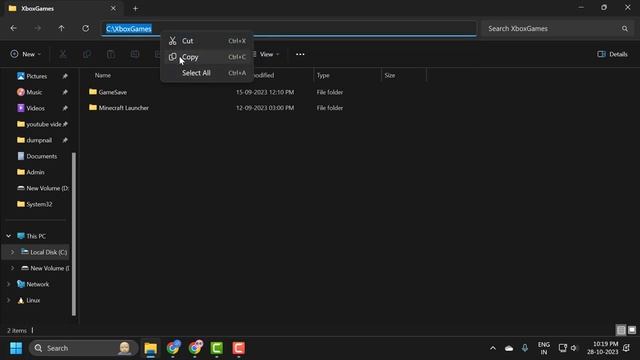Click the Paste toolbar icon
Image resolution: width=640 pixels, height=360 pixels.
111,54
